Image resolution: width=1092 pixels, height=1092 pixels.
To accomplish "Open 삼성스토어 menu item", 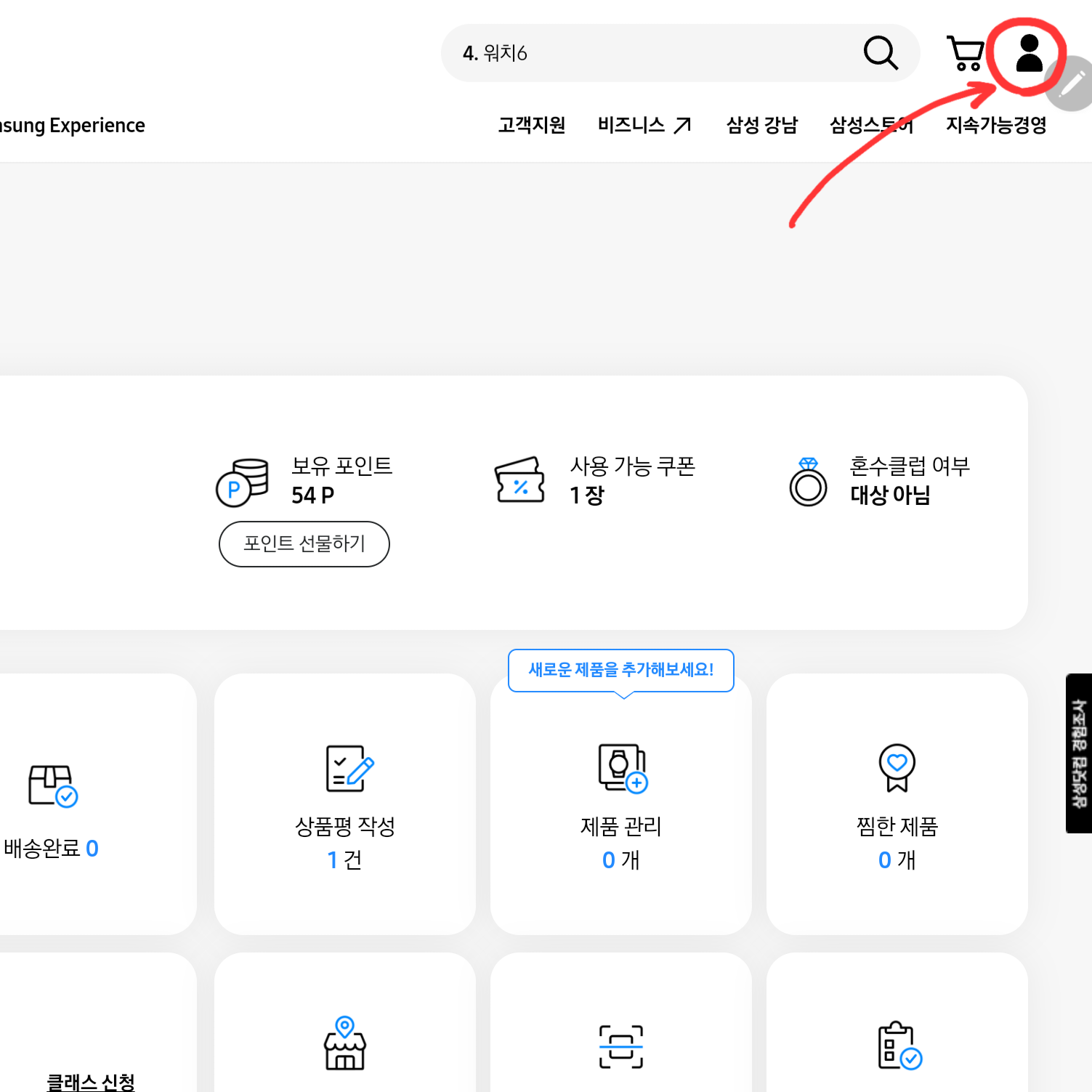I will click(871, 125).
